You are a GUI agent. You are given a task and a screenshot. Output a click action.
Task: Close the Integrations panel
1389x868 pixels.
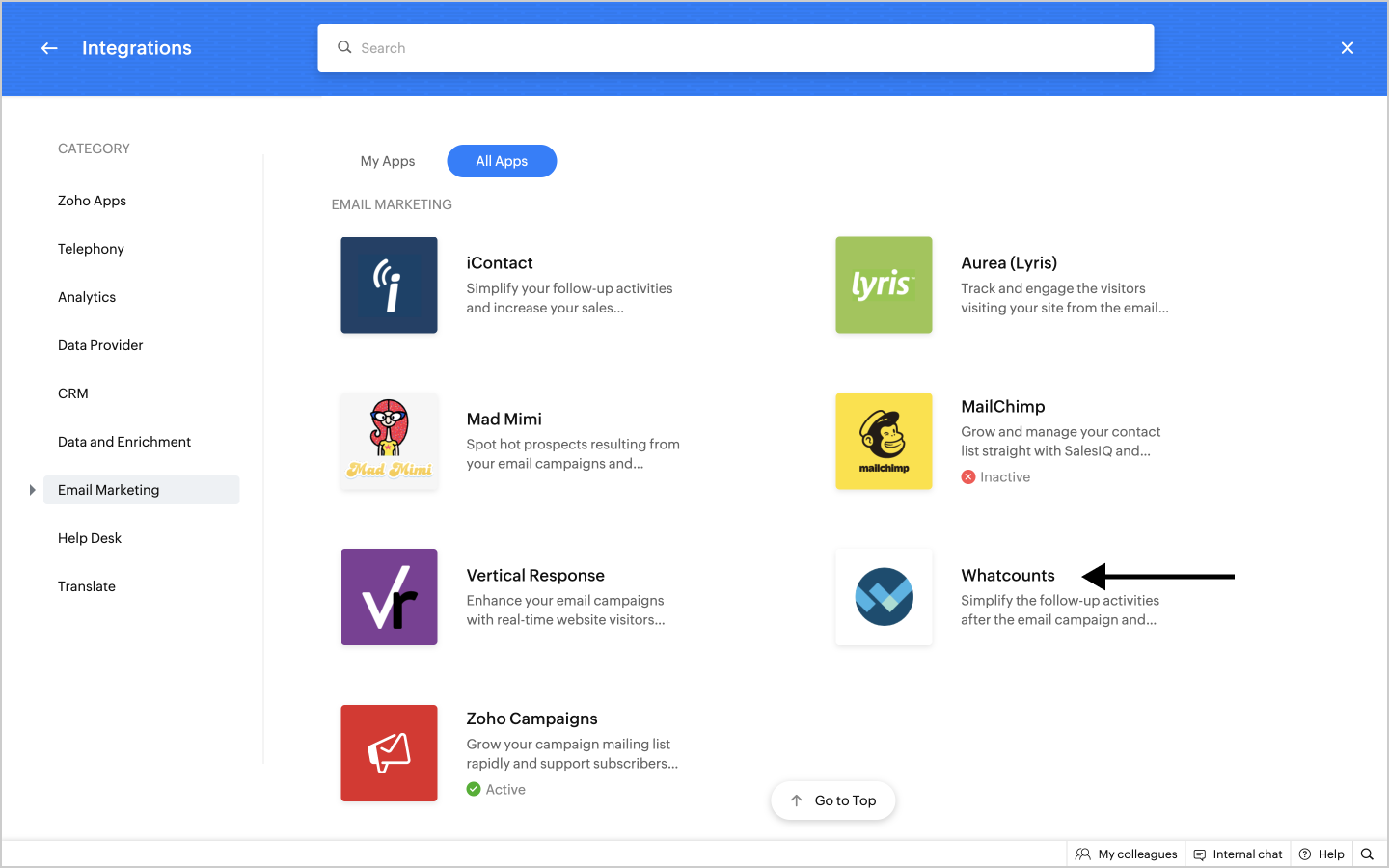[x=1348, y=48]
